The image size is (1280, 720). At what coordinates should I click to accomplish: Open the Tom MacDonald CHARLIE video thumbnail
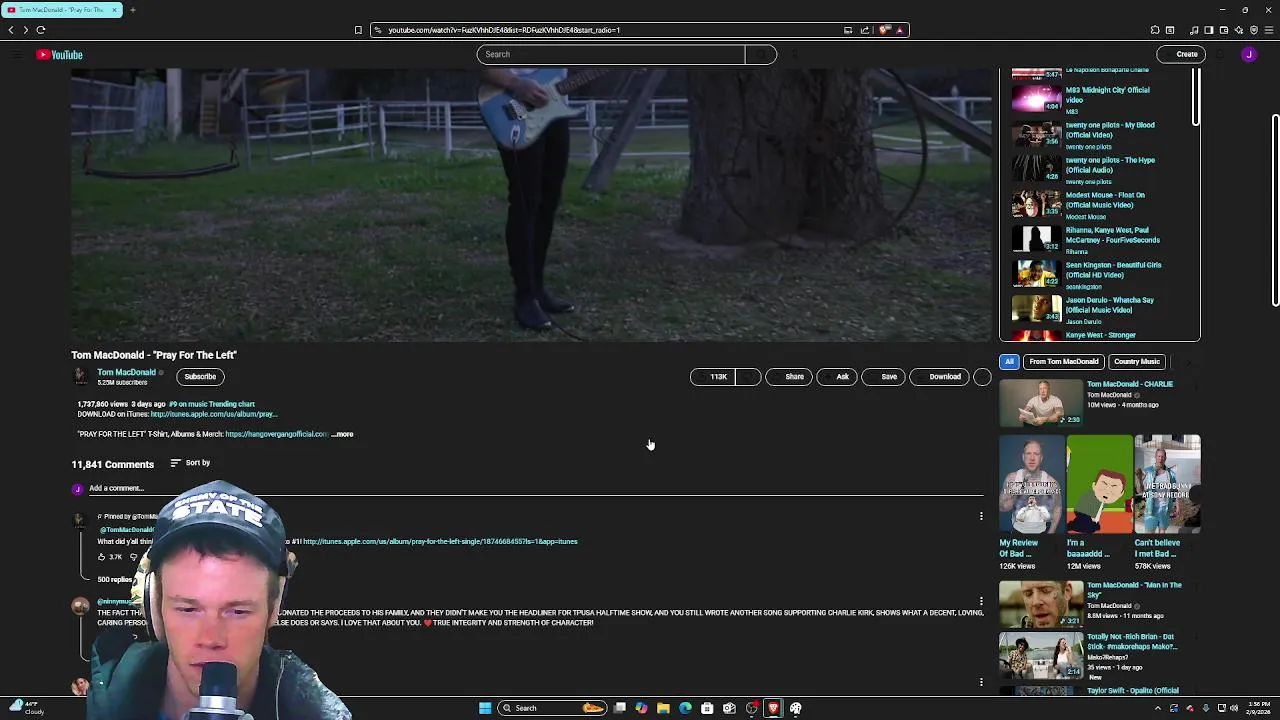point(1041,403)
